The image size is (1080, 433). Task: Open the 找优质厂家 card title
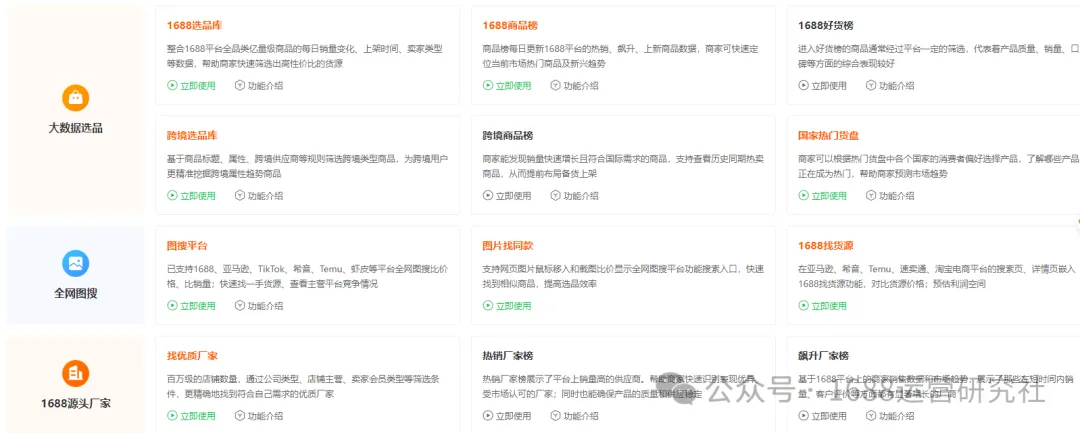point(192,356)
